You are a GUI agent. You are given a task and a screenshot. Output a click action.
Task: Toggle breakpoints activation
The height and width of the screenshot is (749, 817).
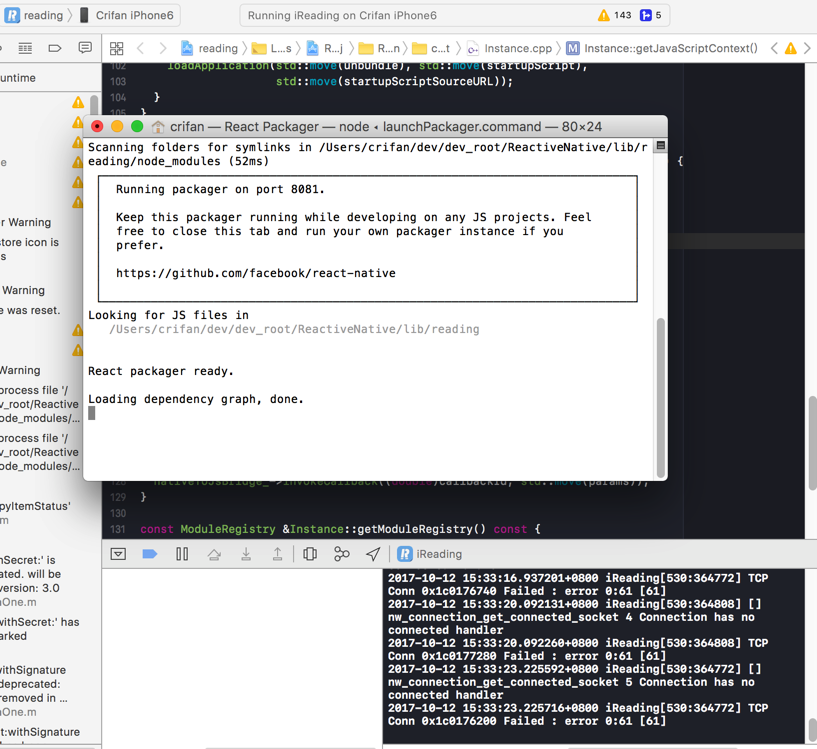[150, 554]
